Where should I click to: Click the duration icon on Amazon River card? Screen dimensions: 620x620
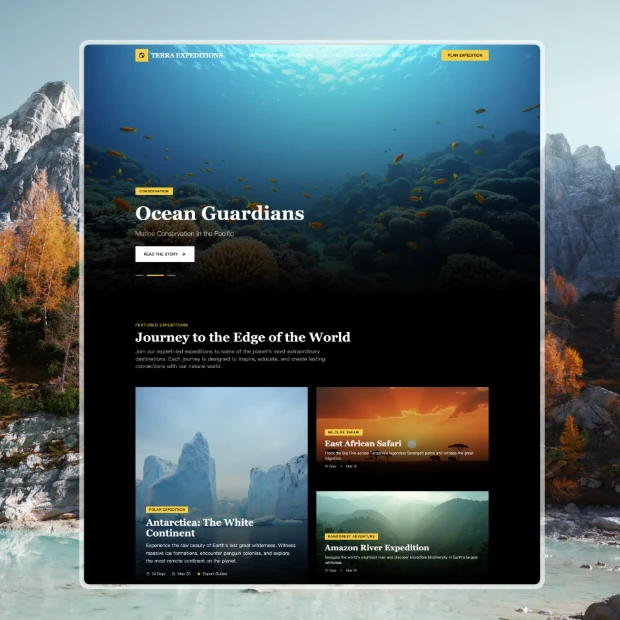click(x=326, y=571)
